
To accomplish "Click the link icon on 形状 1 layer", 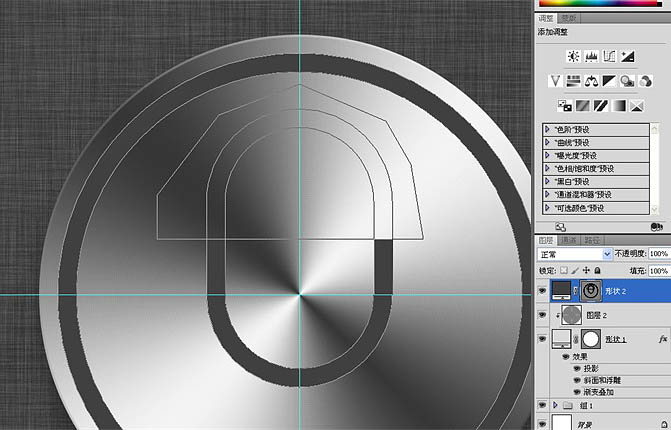I will tap(576, 339).
